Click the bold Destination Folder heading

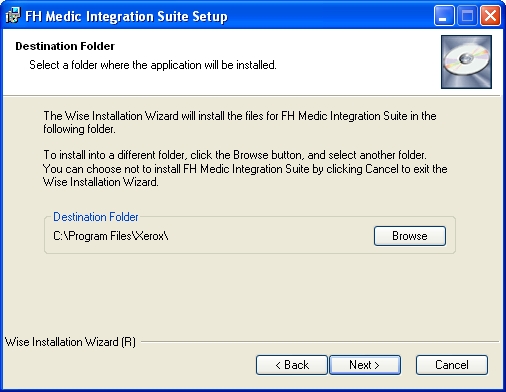(65, 46)
